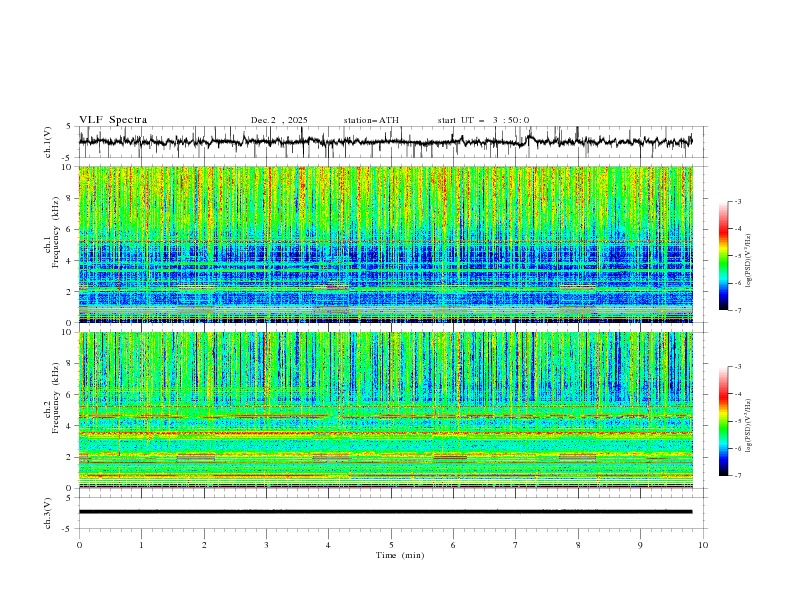
Task: Click the lower PSD color scale bar
Action: (723, 421)
